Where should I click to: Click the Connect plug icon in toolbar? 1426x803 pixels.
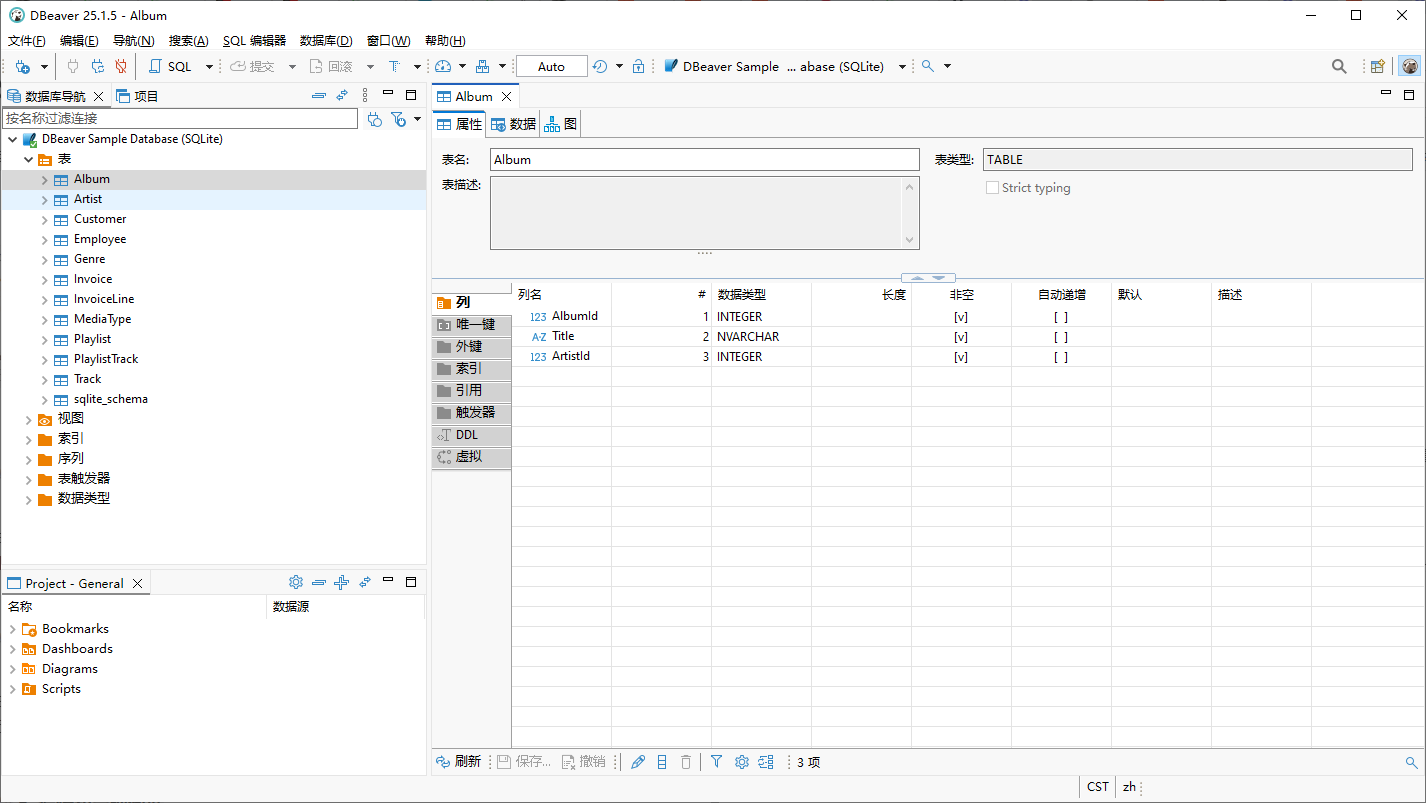72,67
